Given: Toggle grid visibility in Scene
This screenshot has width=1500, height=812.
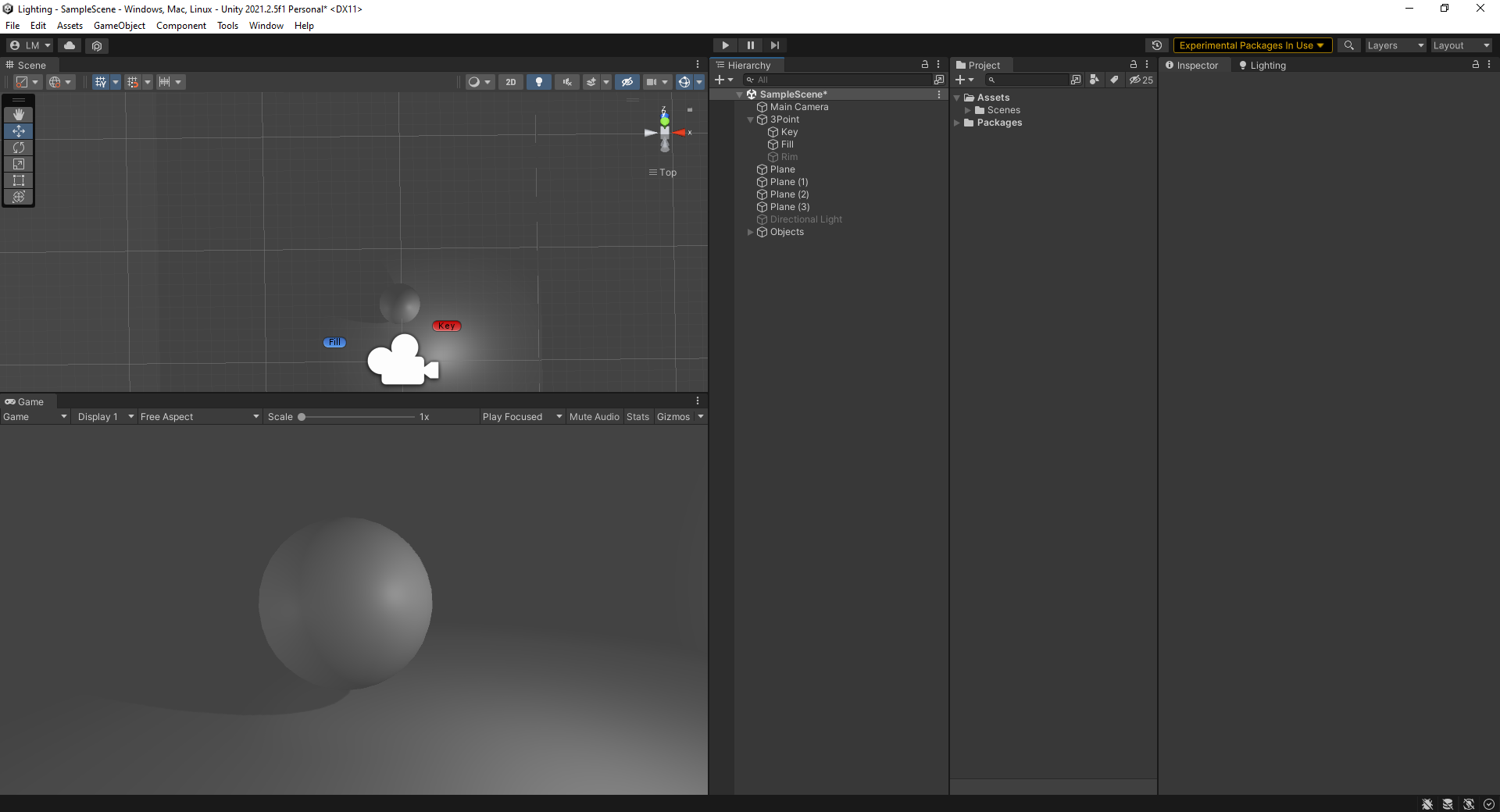Looking at the screenshot, I should (x=100, y=82).
